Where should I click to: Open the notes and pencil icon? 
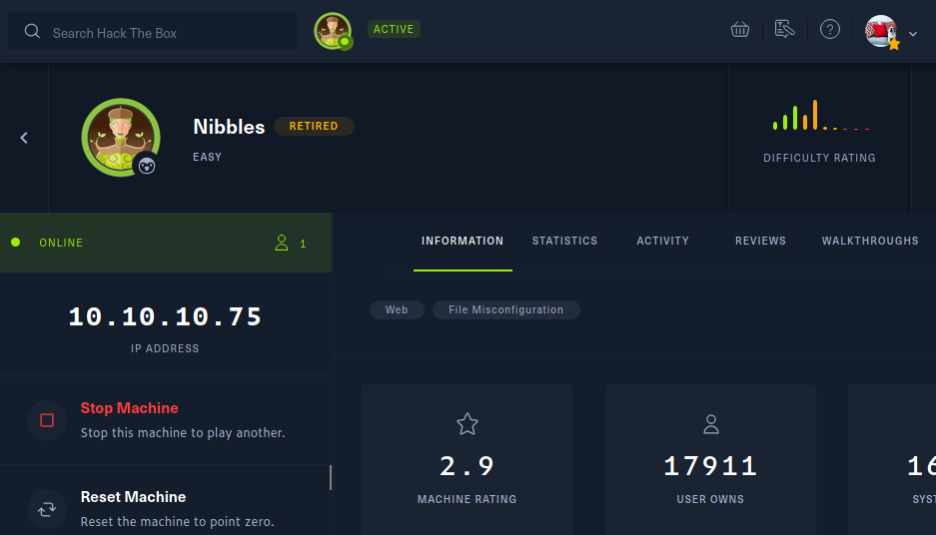(x=784, y=29)
